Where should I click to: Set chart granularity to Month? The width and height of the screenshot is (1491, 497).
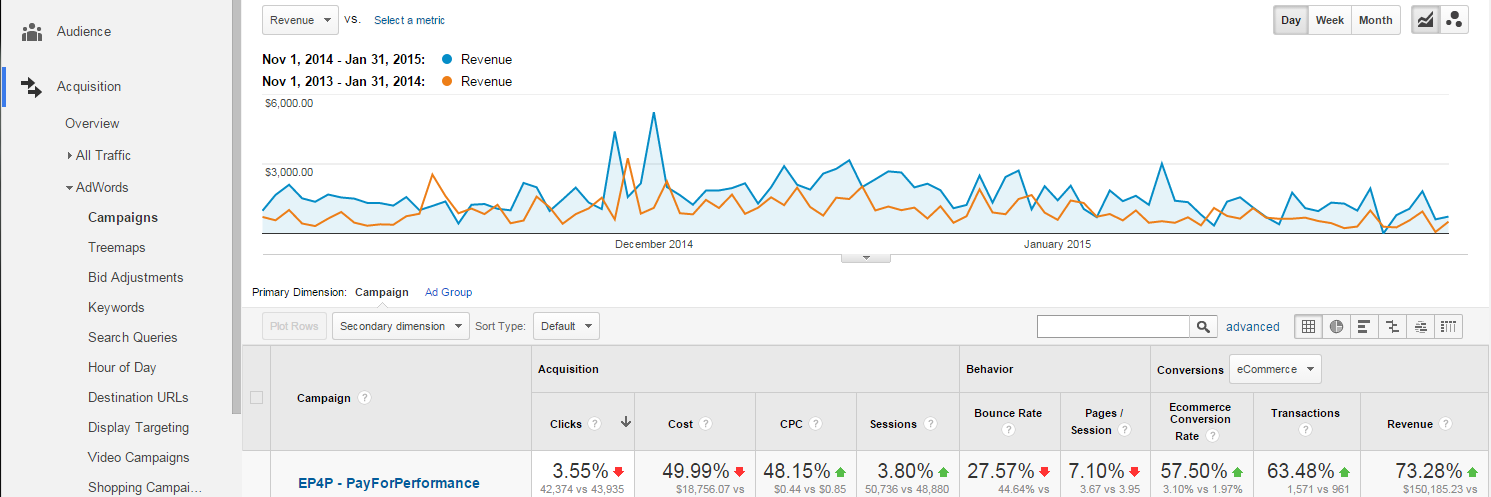(1375, 20)
